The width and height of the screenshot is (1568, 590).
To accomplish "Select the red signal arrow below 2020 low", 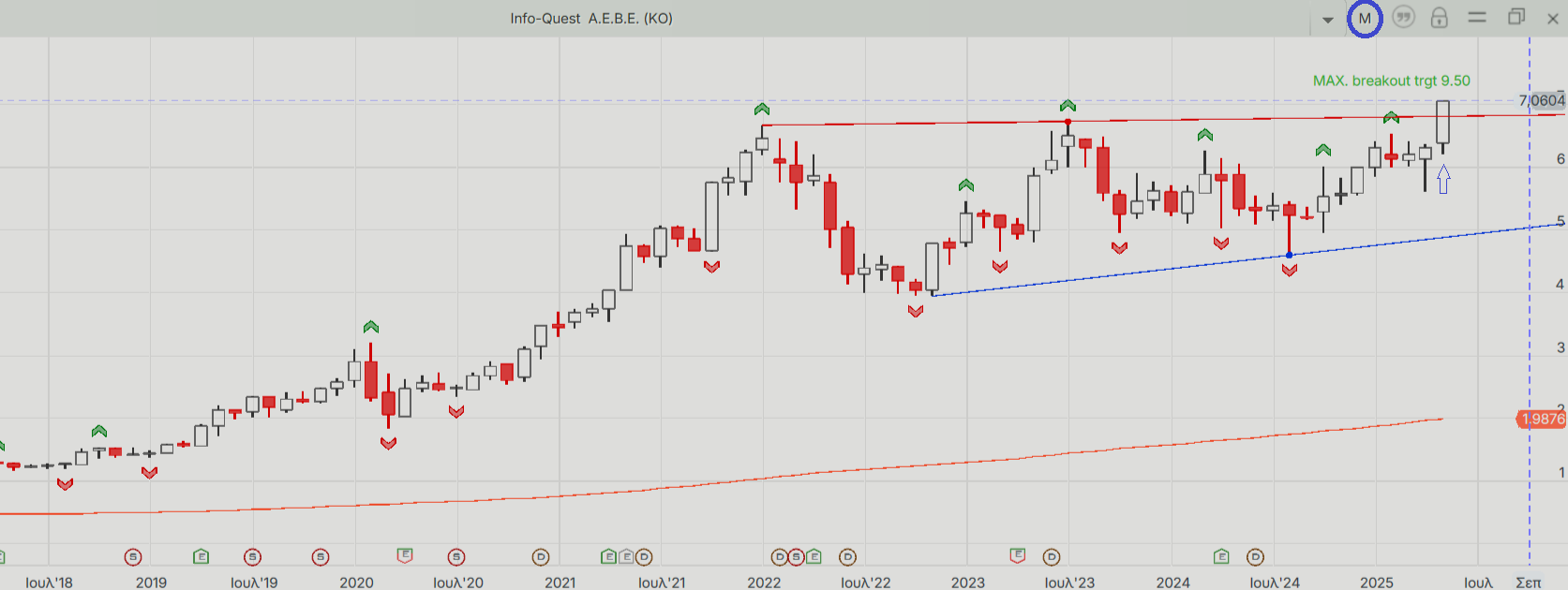I will (x=389, y=443).
